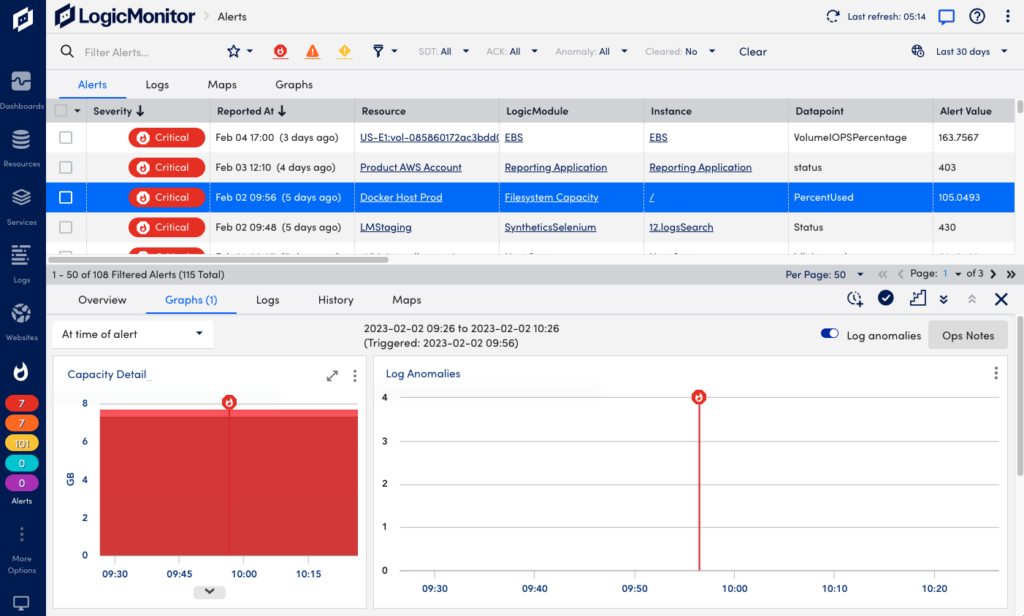Go to the next page of alerts
Image resolution: width=1024 pixels, height=616 pixels.
(x=993, y=274)
